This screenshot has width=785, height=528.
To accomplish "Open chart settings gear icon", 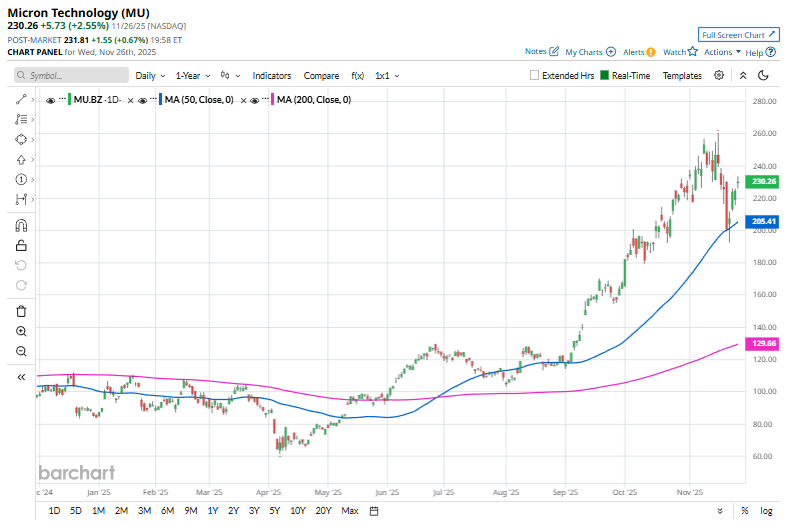I will (x=719, y=75).
